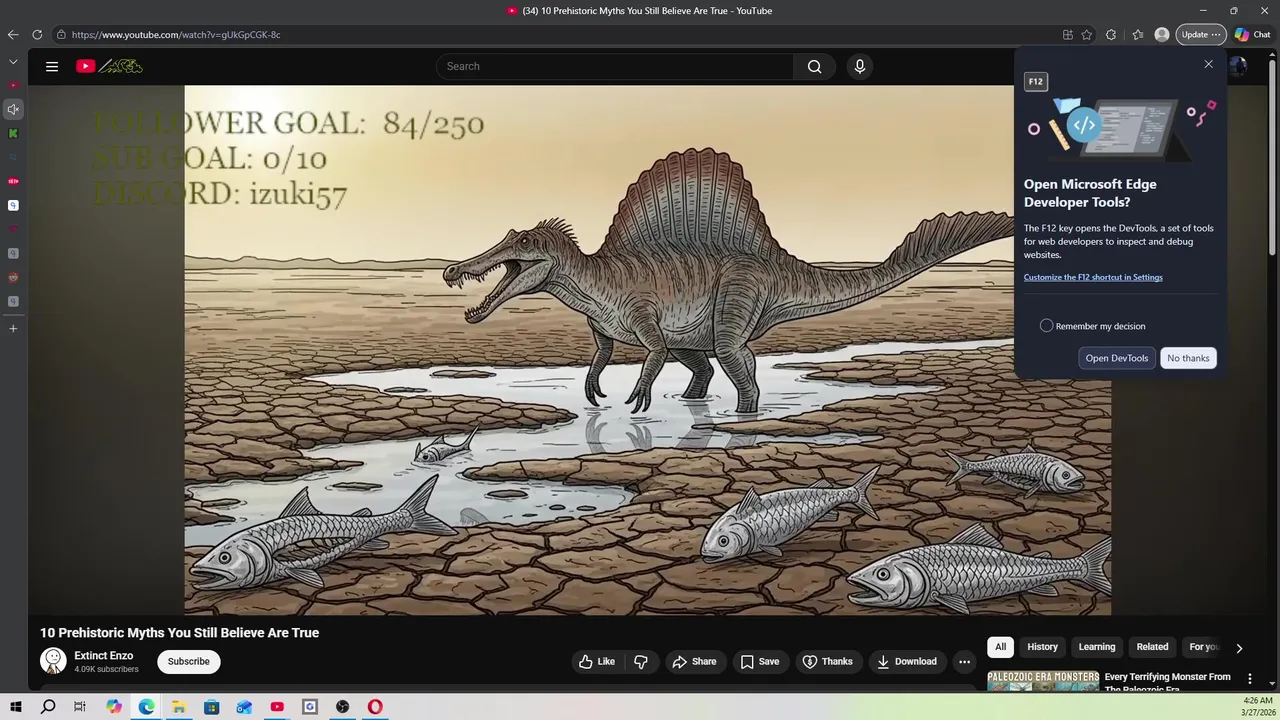The image size is (1280, 720).
Task: Launch Copilot from the taskbar
Action: [x=114, y=707]
